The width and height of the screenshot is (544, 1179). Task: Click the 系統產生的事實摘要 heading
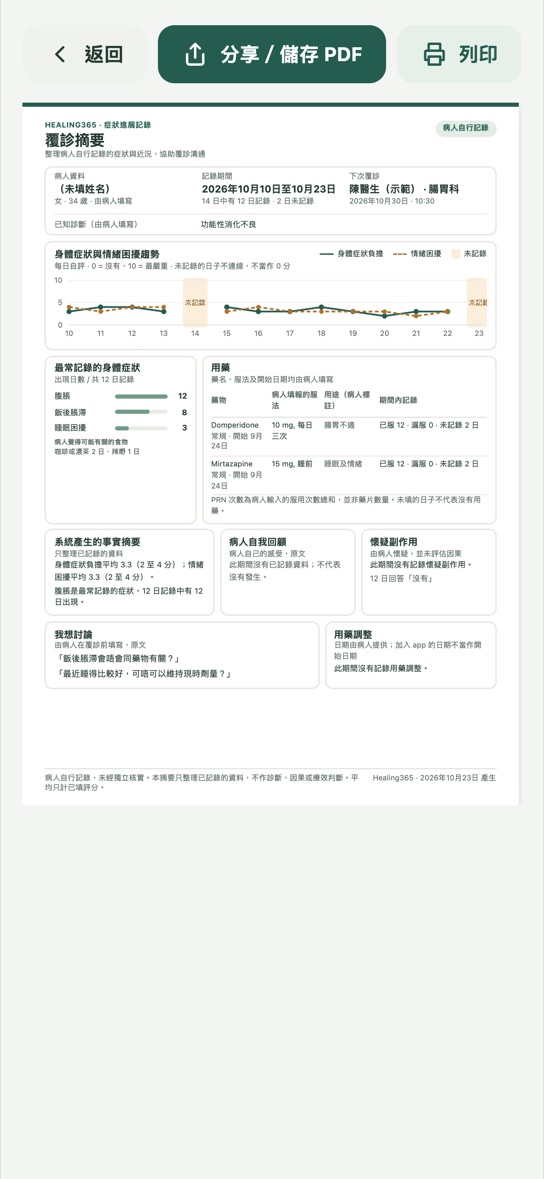tap(97, 541)
